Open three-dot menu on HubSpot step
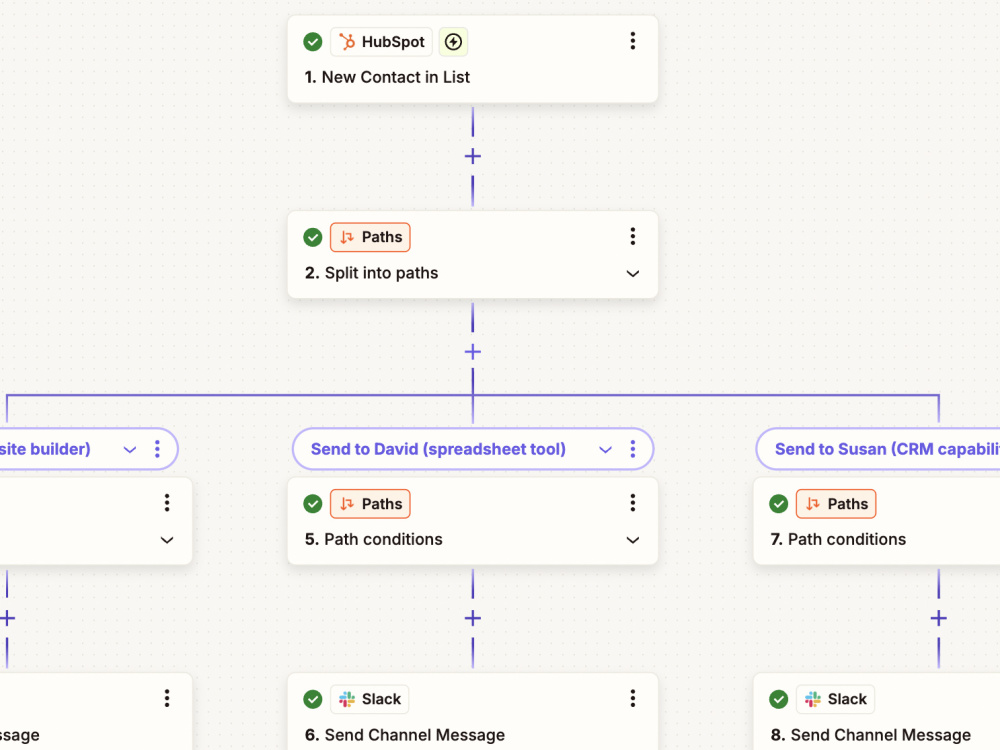 (633, 41)
